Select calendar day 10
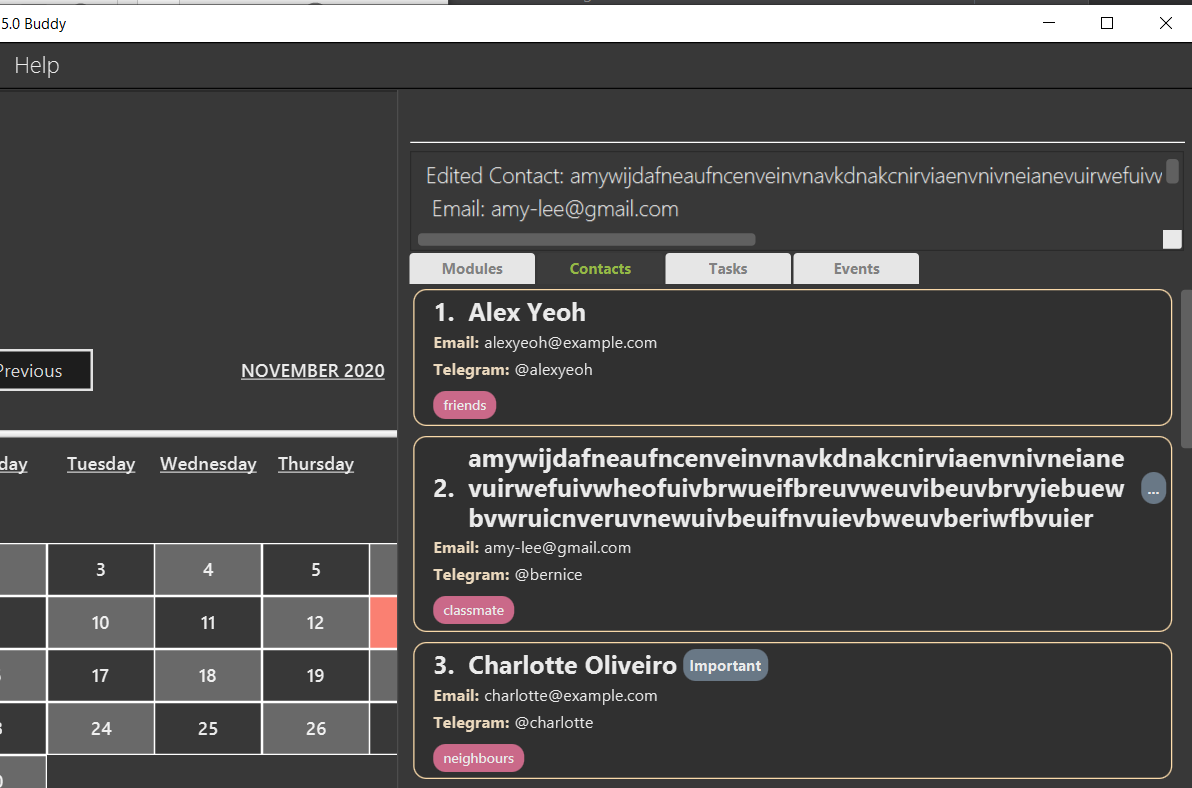 coord(100,623)
